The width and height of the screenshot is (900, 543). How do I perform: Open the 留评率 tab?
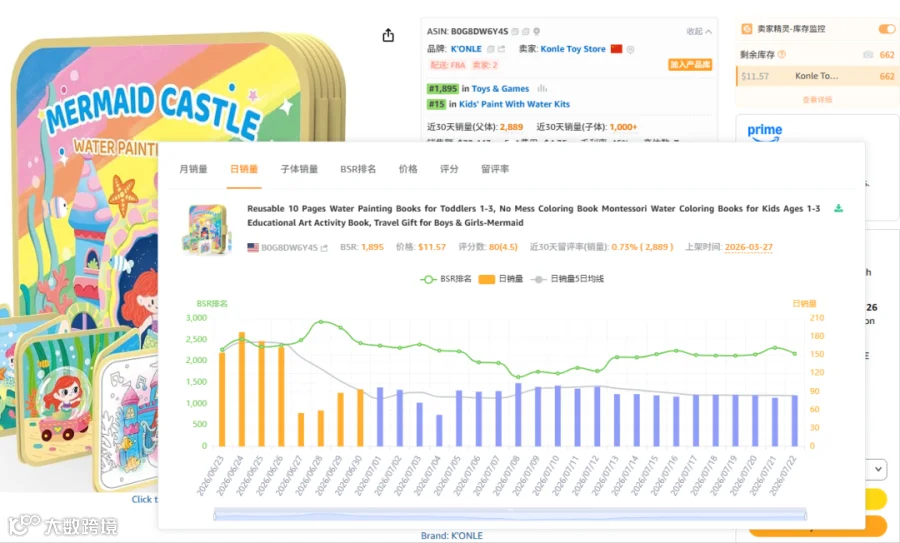pos(495,169)
